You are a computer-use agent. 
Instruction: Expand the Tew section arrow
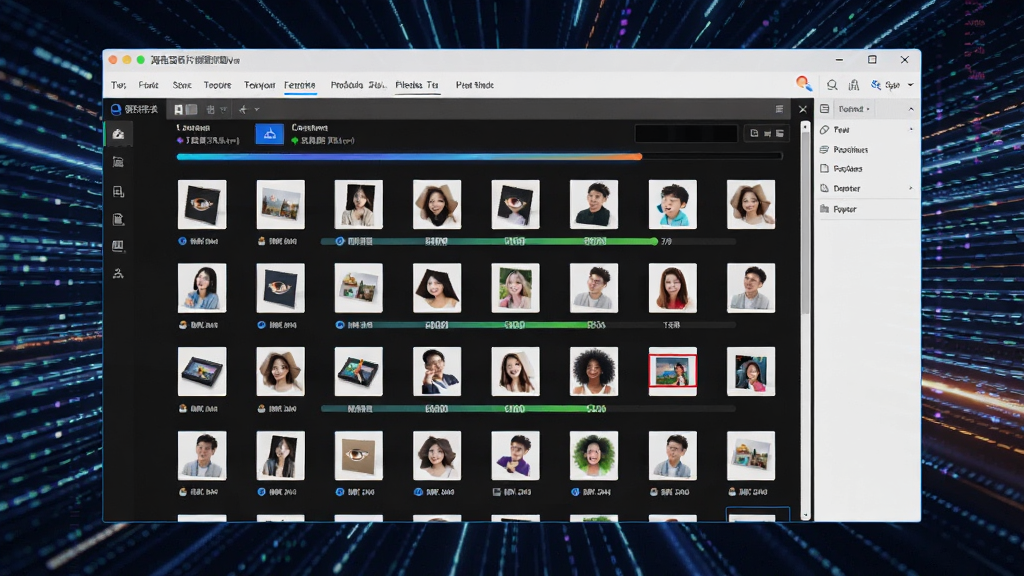click(911, 129)
